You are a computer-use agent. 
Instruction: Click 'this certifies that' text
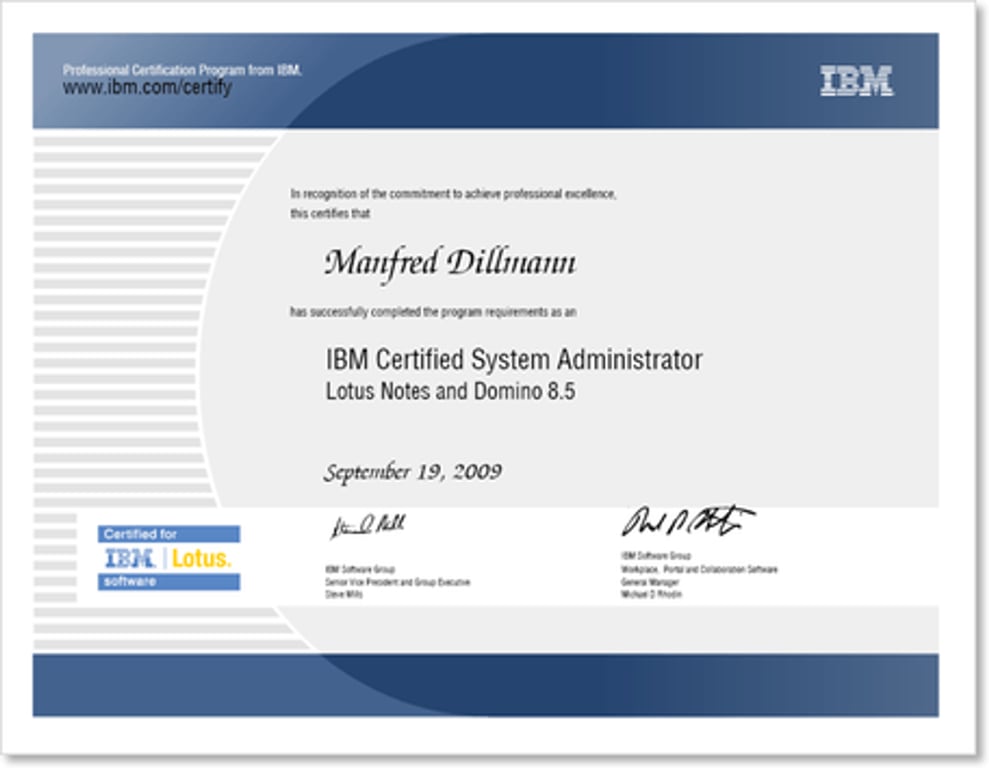point(330,213)
